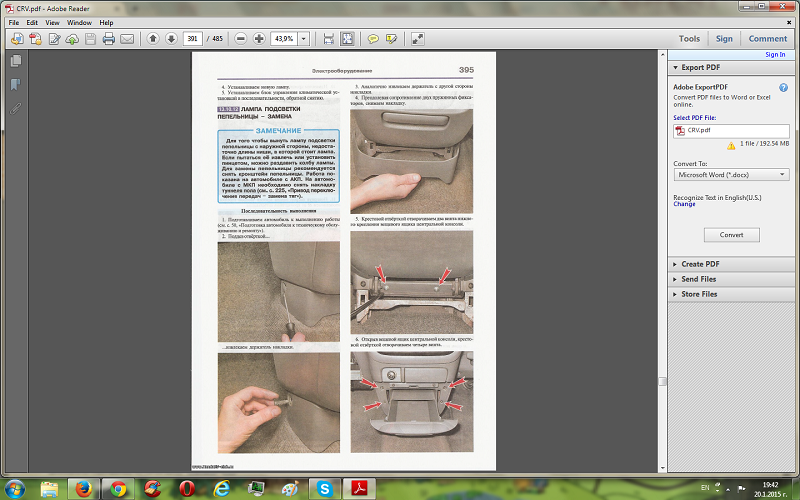Open Attachments paperclip panel in sidebar
Image resolution: width=800 pixels, height=500 pixels.
coord(16,108)
